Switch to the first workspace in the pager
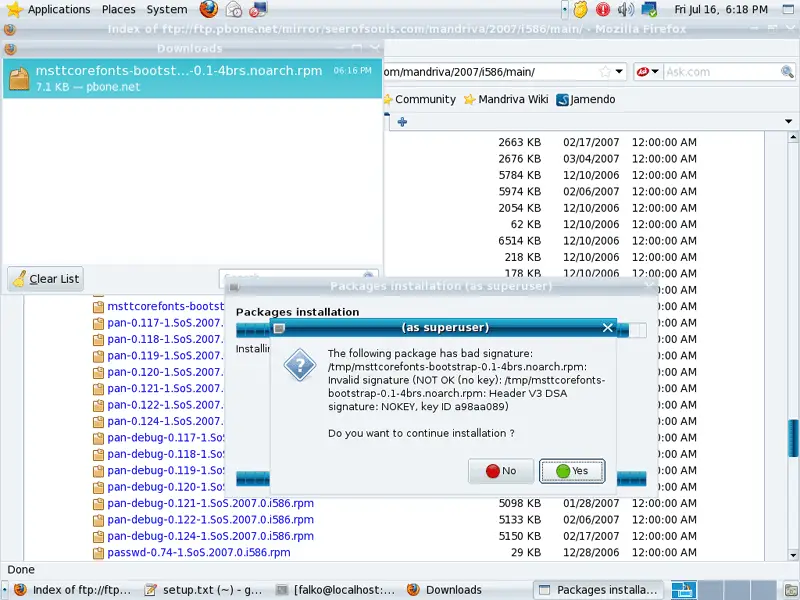 (x=684, y=590)
